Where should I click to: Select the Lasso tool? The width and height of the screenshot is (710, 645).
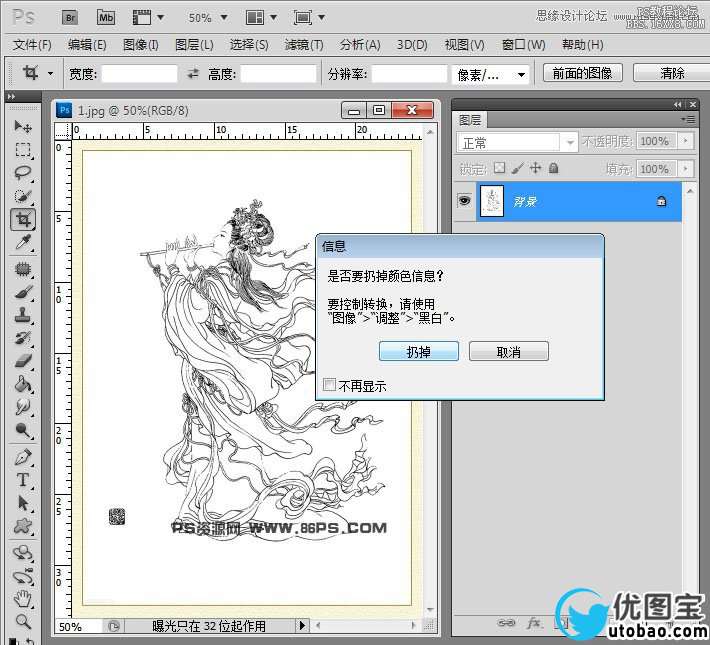click(23, 173)
